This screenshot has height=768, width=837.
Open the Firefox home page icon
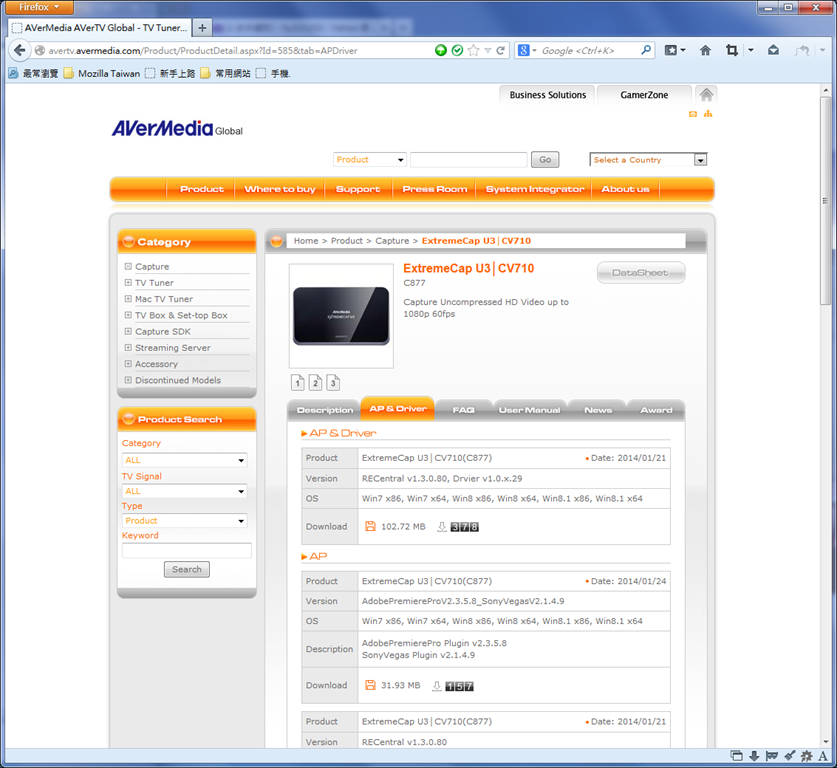[x=705, y=50]
